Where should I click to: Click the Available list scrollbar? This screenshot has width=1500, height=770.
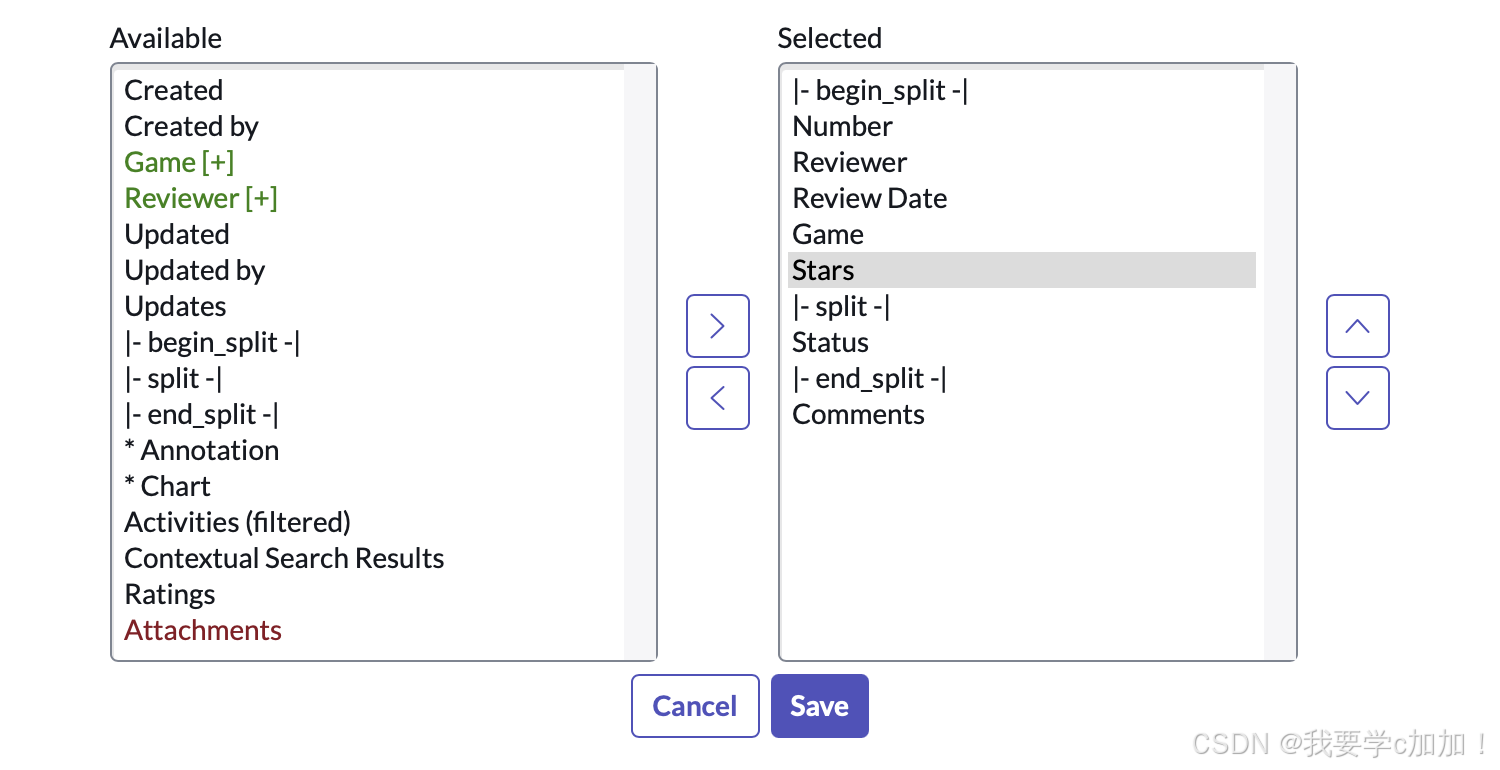point(639,362)
